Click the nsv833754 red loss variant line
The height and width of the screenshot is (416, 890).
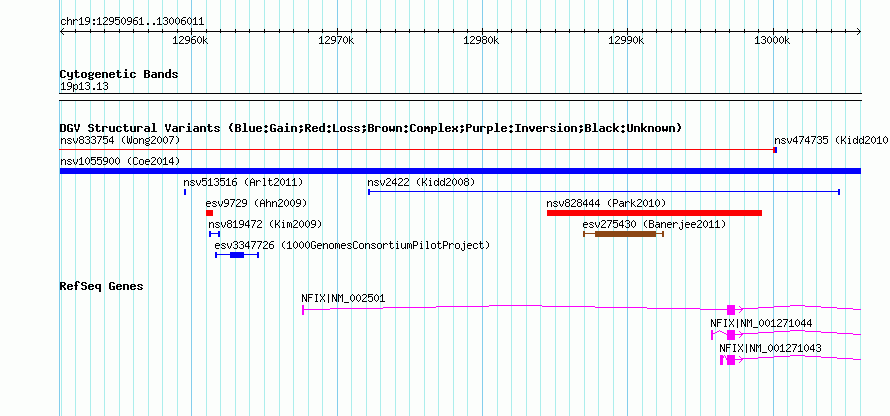pyautogui.click(x=417, y=150)
